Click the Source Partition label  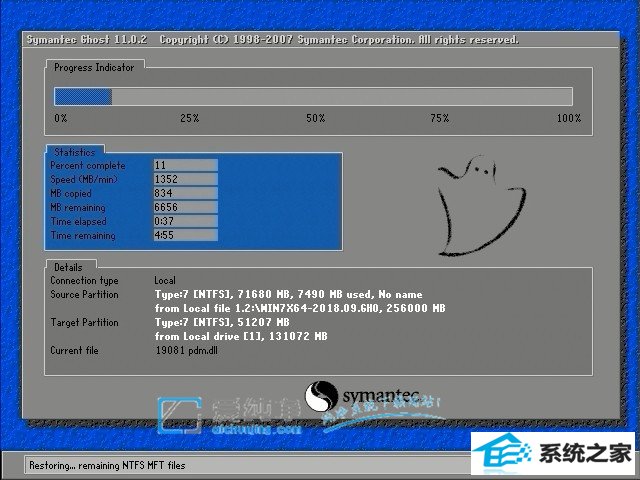point(84,294)
